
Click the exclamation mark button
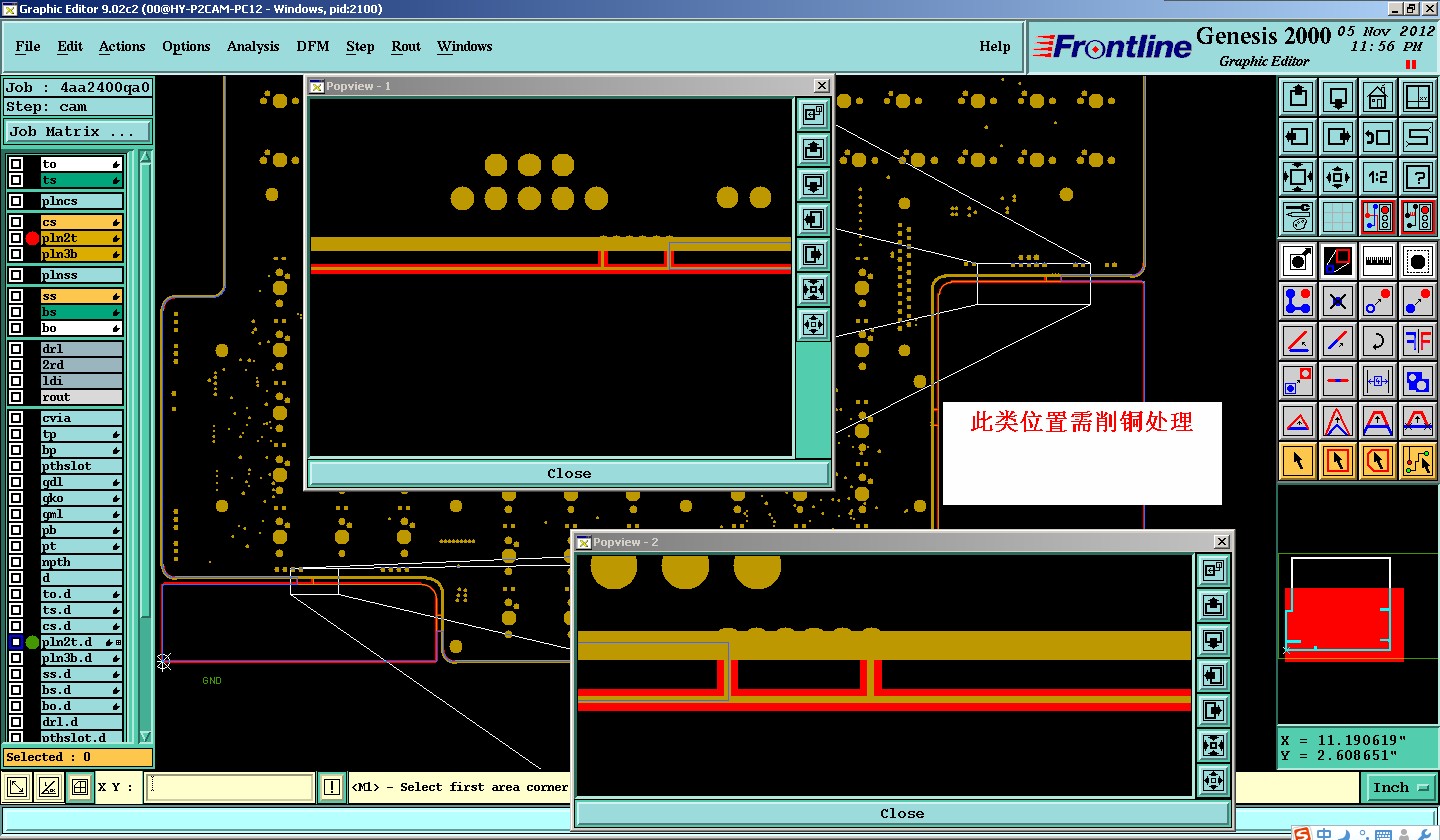pyautogui.click(x=332, y=787)
